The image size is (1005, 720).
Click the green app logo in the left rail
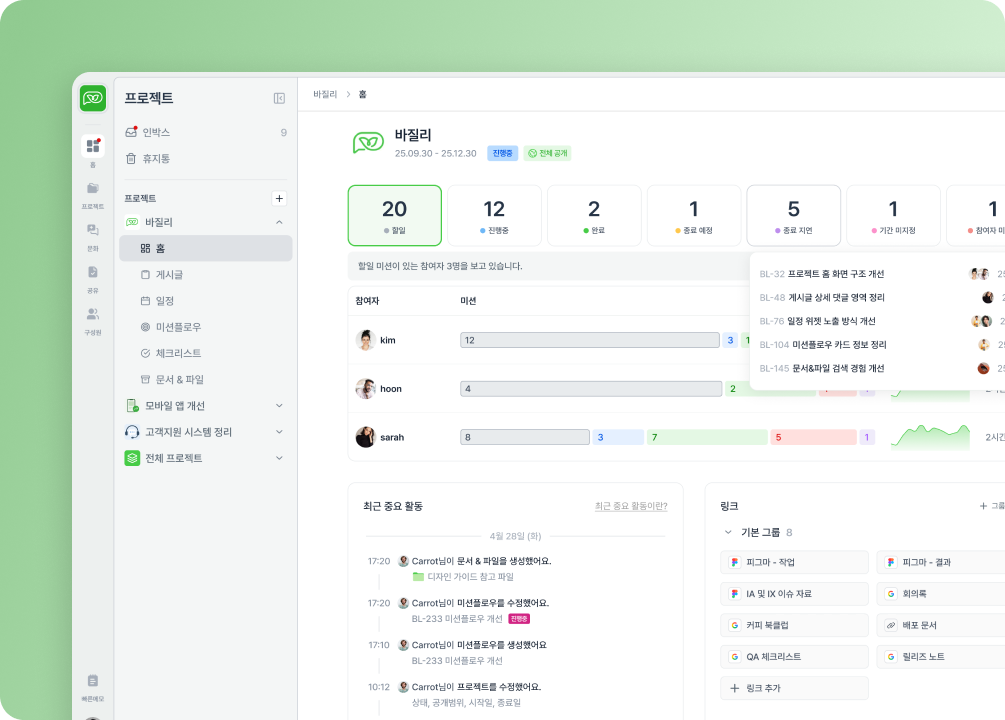point(93,98)
